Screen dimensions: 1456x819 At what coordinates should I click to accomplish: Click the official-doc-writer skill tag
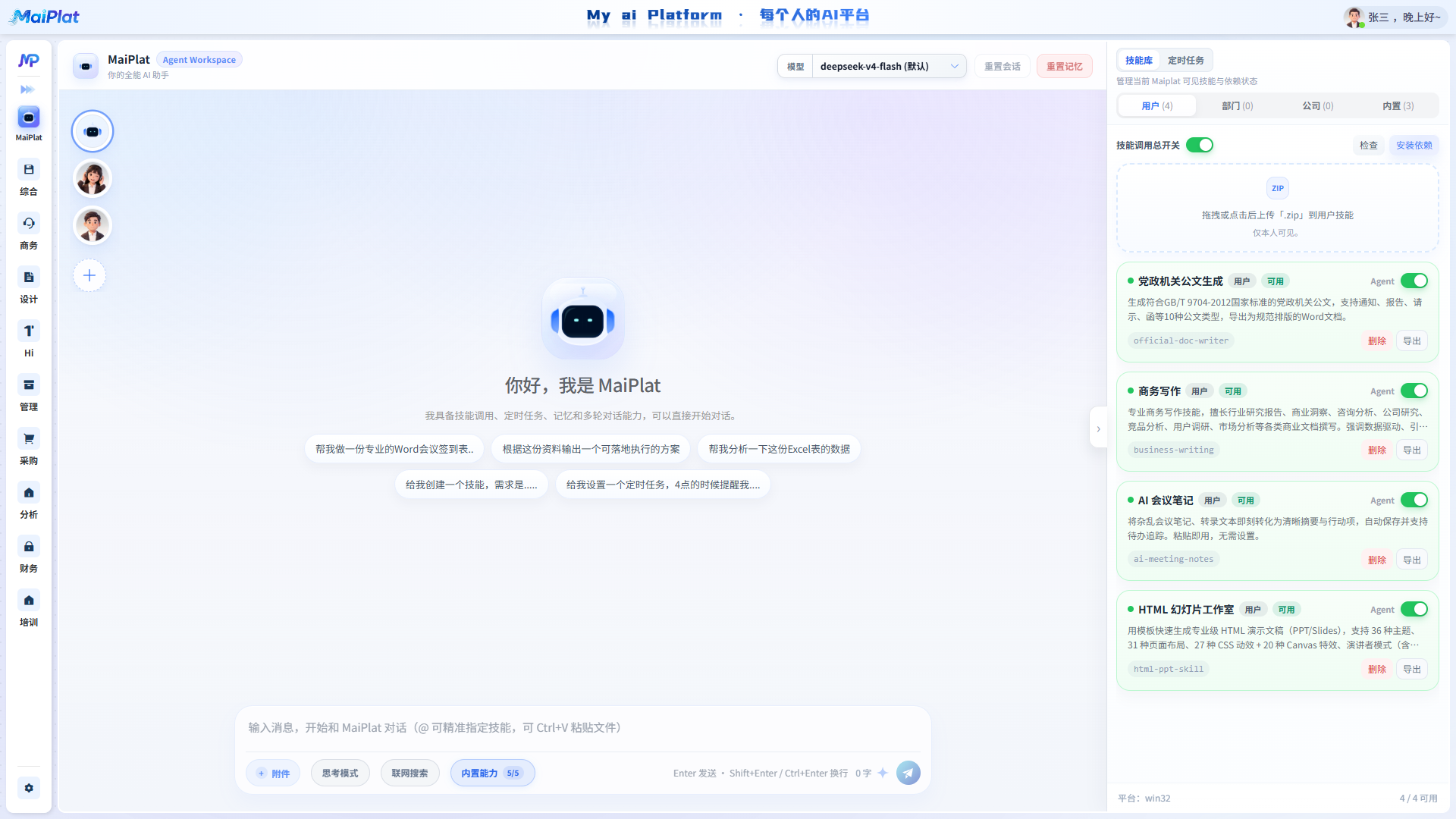(x=1181, y=340)
